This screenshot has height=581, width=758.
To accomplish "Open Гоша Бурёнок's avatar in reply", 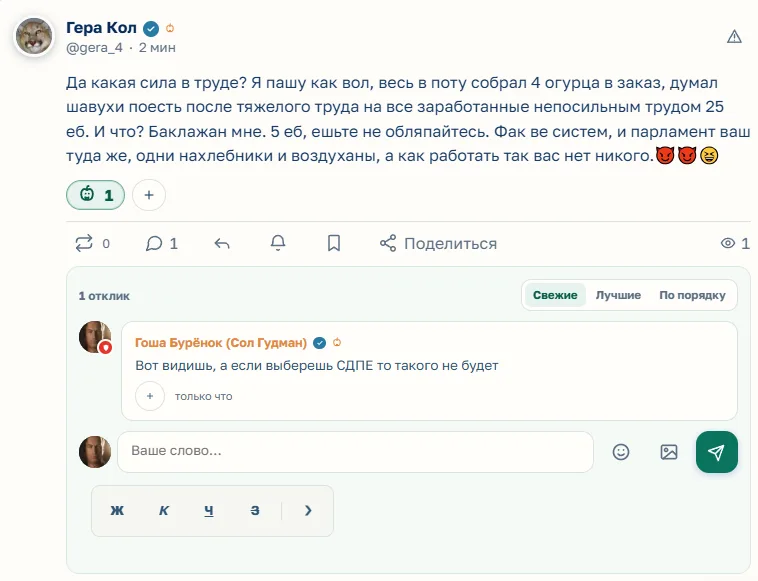I will tap(94, 336).
